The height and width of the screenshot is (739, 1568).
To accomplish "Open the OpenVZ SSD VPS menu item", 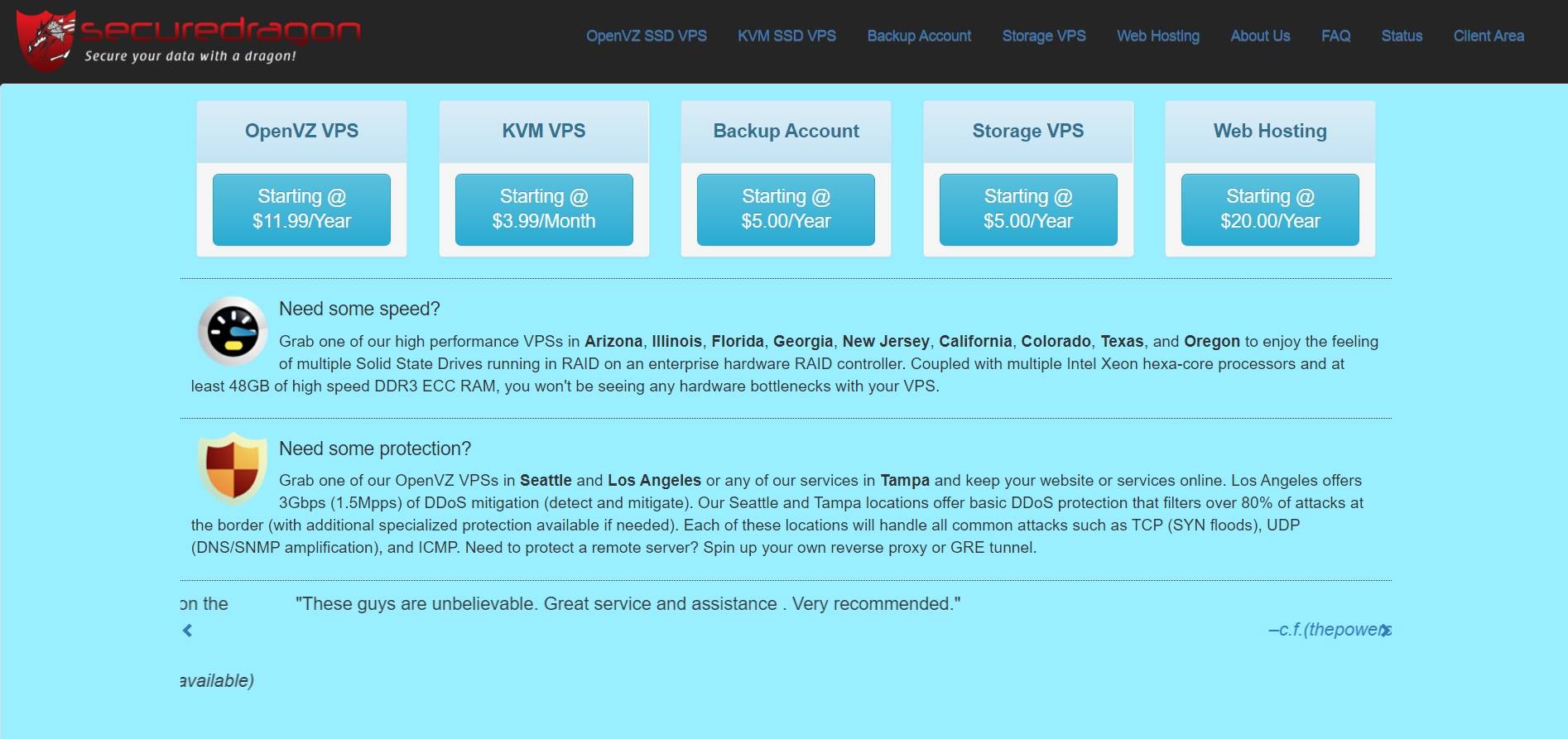I will [647, 36].
